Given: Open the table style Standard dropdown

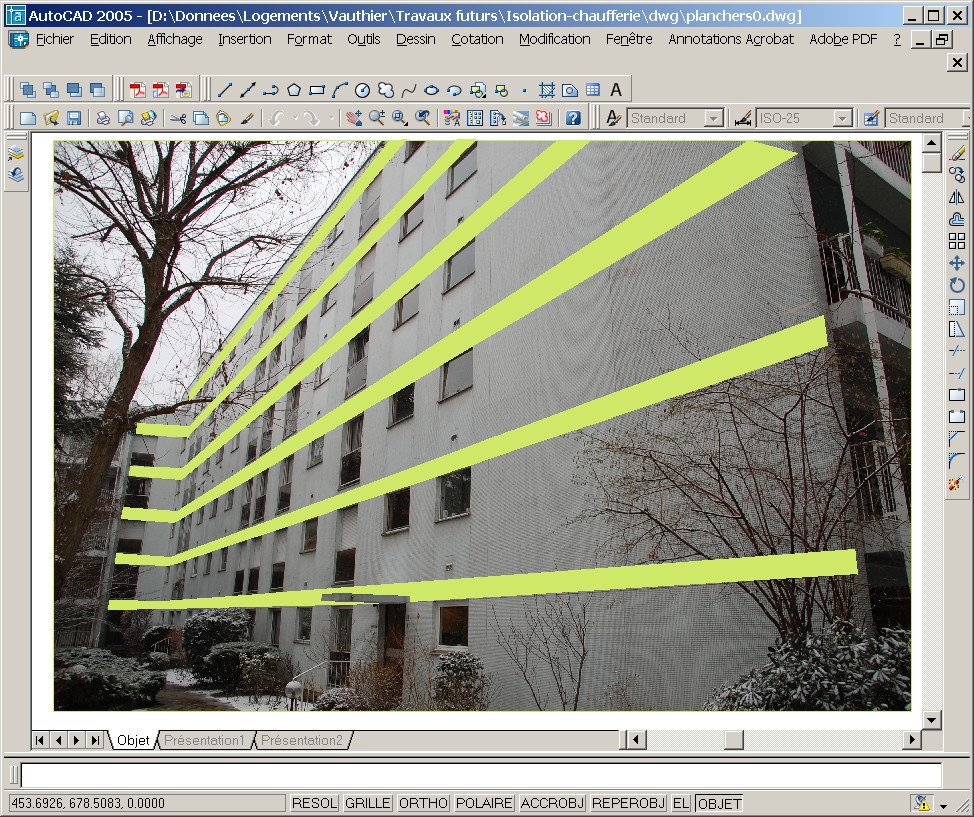Looking at the screenshot, I should click(967, 118).
